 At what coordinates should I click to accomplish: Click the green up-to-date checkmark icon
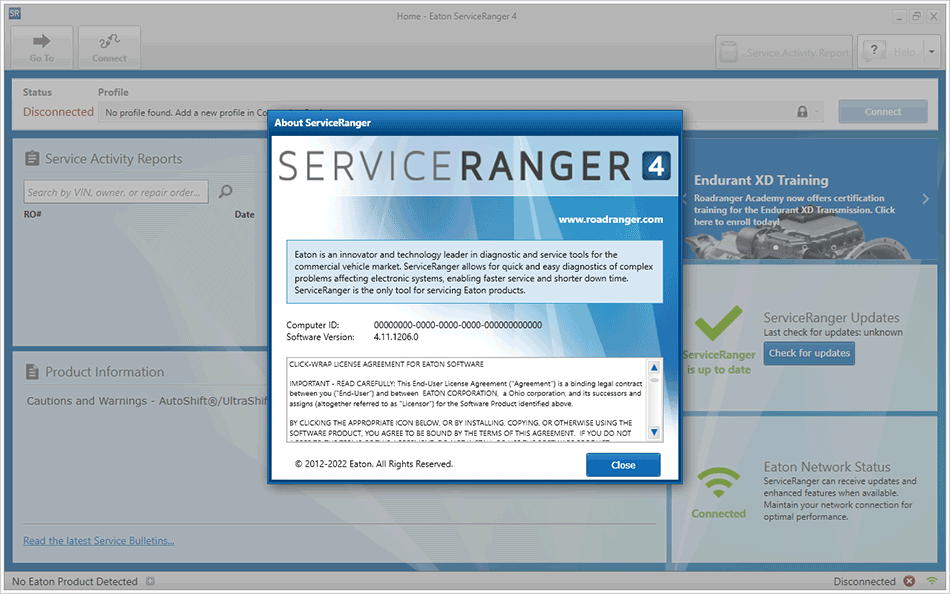tap(718, 322)
